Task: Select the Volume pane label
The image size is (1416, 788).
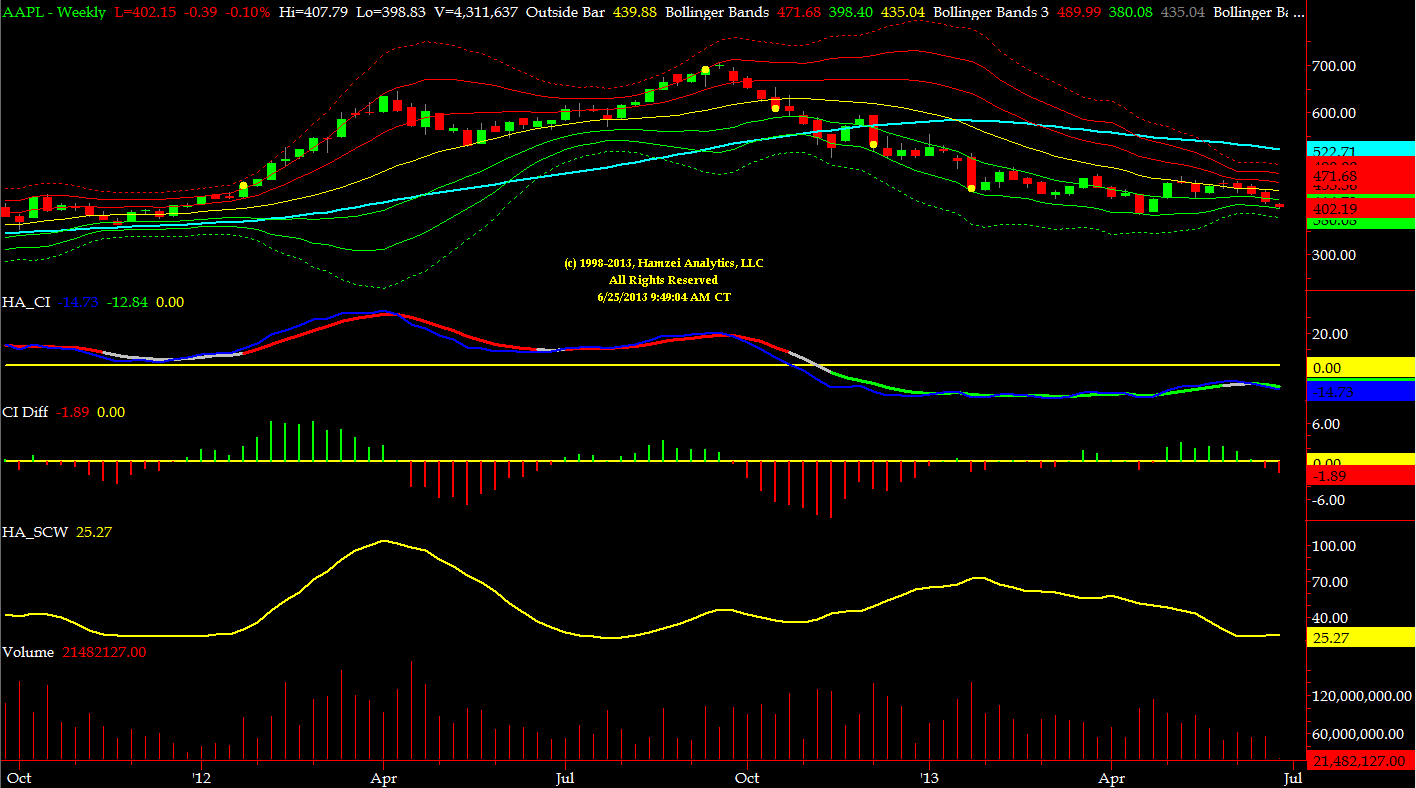Action: pos(28,652)
